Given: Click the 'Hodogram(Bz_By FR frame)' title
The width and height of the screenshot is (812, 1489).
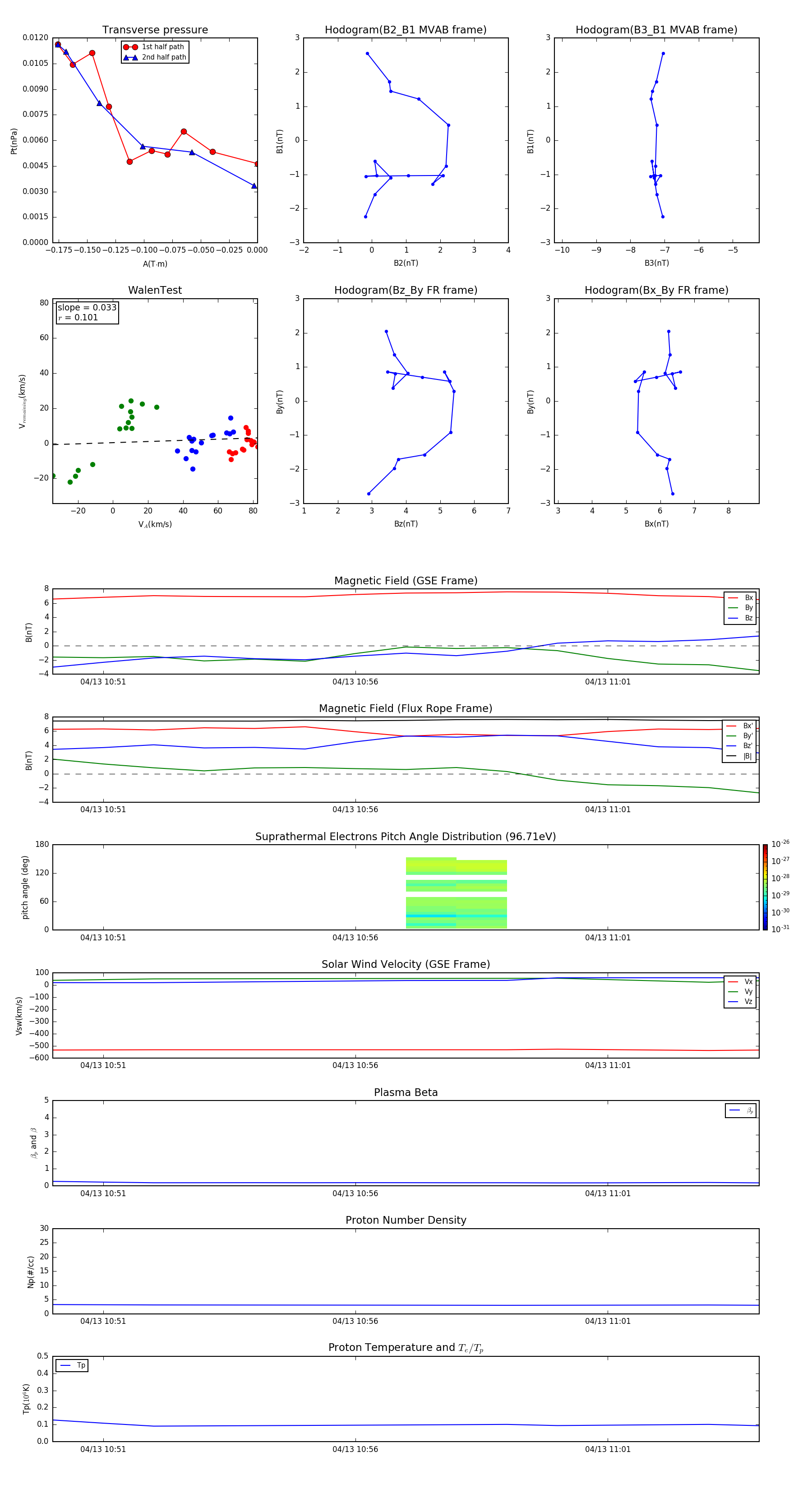Looking at the screenshot, I should (406, 290).
